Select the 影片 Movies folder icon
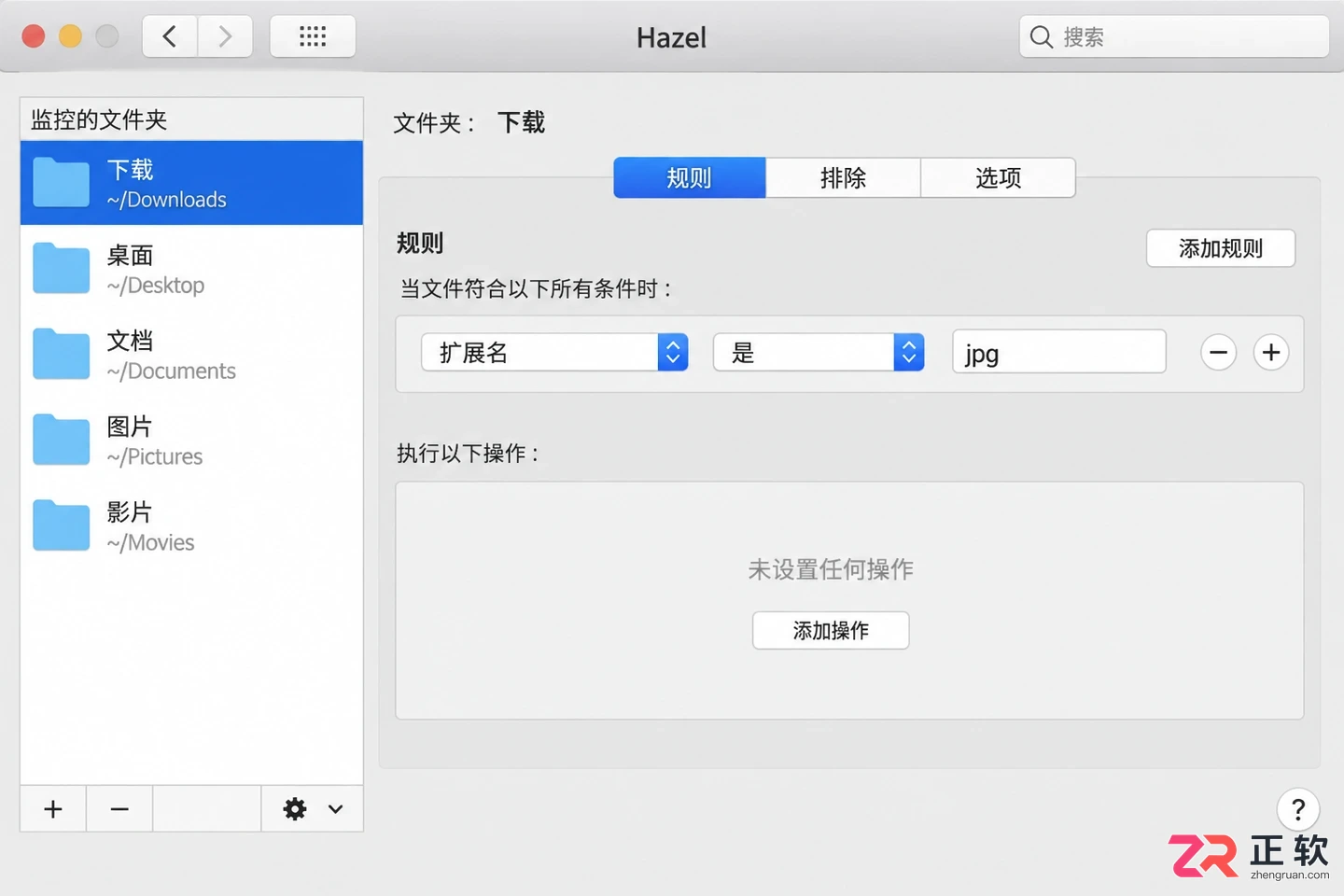Viewport: 1344px width, 896px height. pos(62,525)
